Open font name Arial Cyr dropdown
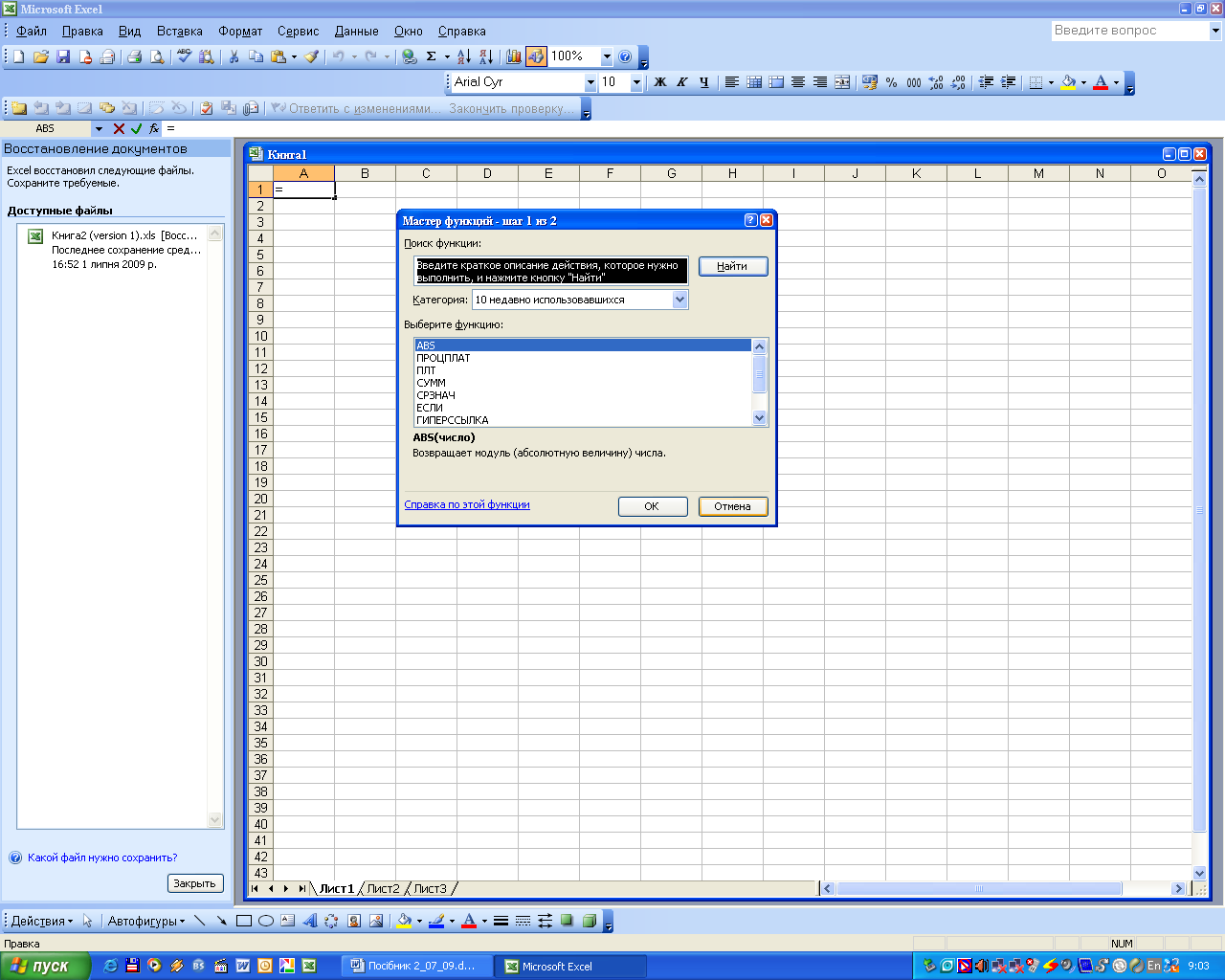The width and height of the screenshot is (1225, 980). click(x=590, y=82)
